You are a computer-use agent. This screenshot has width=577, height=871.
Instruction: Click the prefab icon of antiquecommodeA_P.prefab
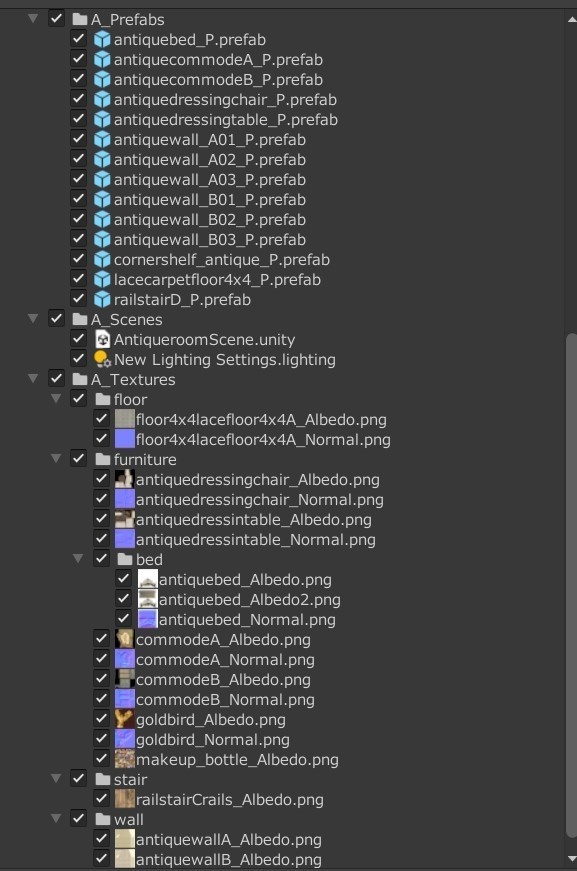[102, 59]
